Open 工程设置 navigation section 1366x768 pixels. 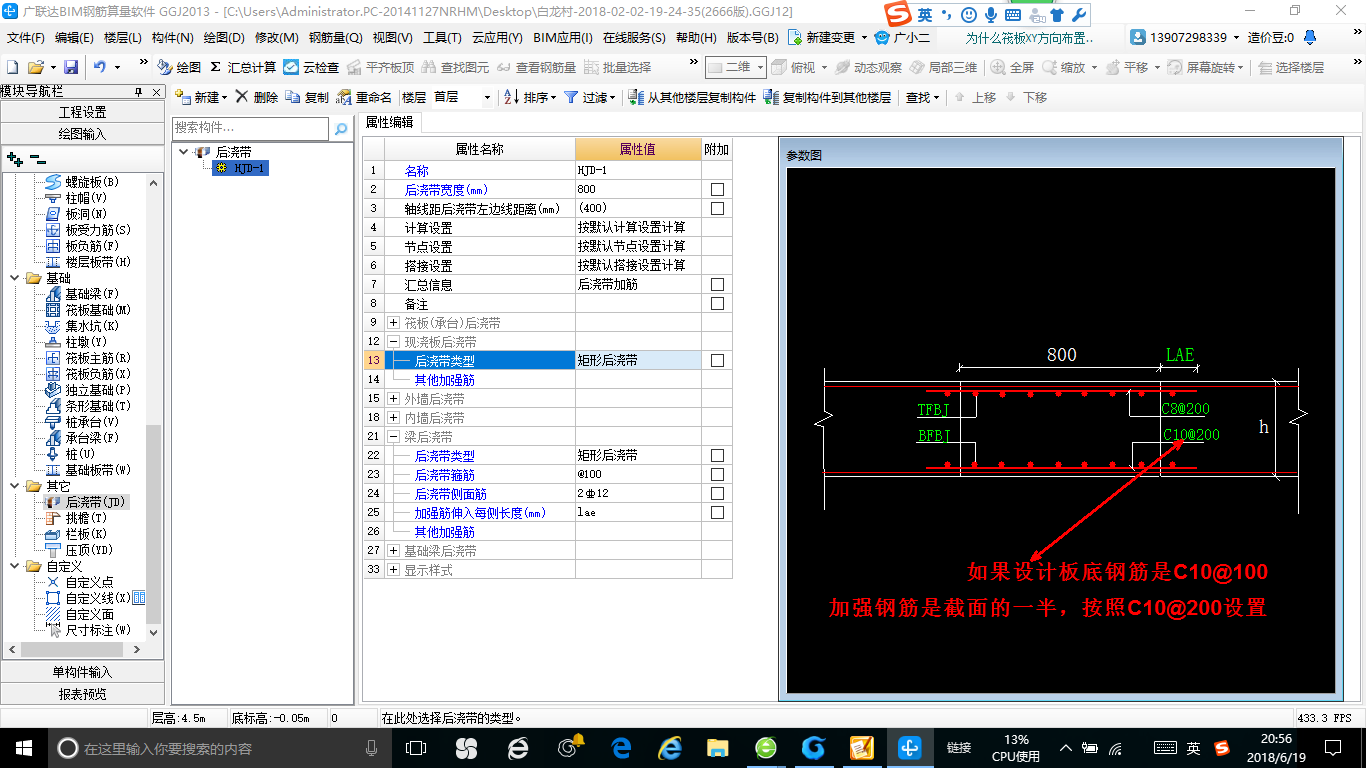(x=82, y=112)
